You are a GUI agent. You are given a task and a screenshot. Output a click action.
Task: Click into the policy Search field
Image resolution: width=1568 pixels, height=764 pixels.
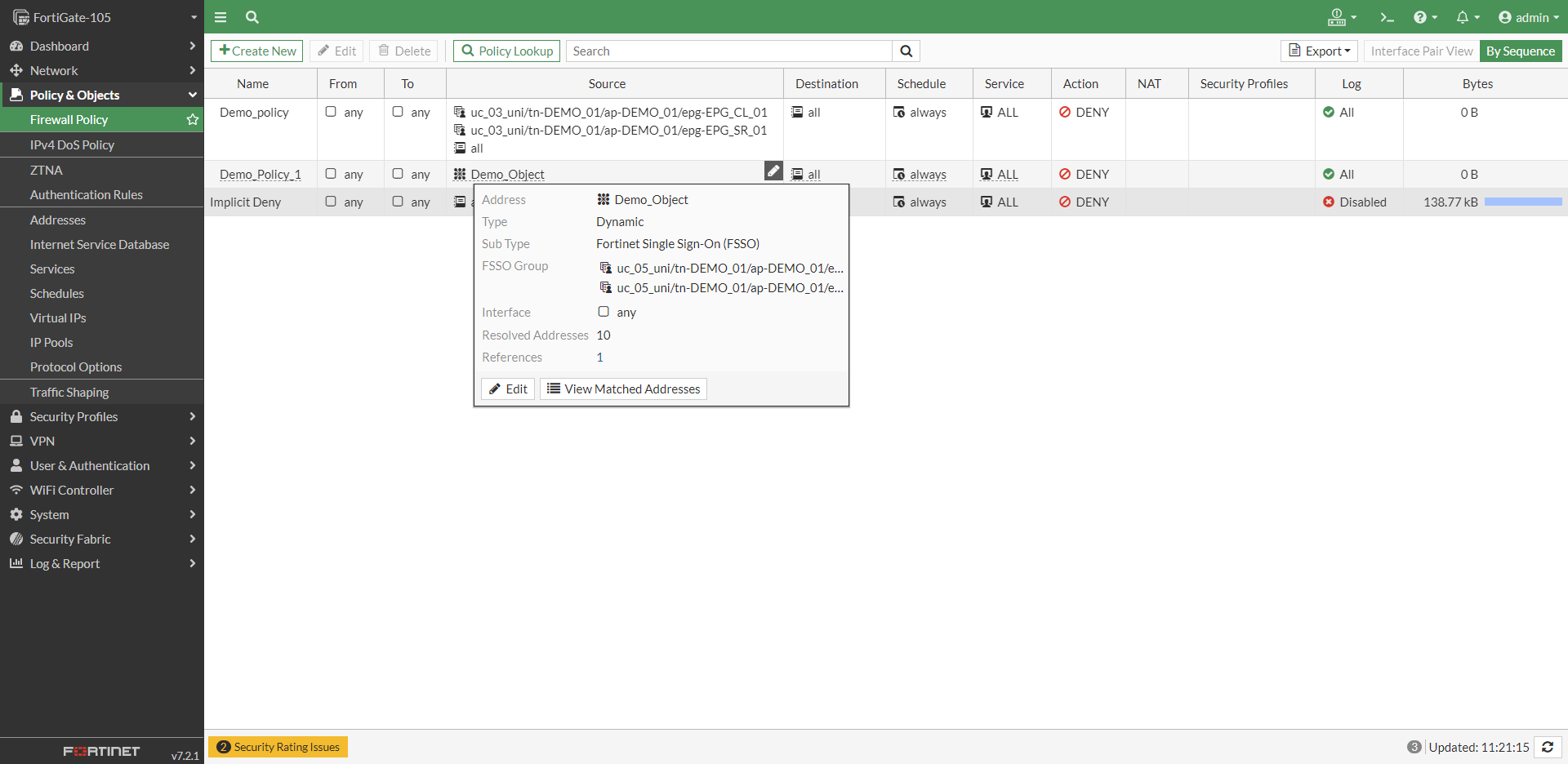(x=728, y=51)
